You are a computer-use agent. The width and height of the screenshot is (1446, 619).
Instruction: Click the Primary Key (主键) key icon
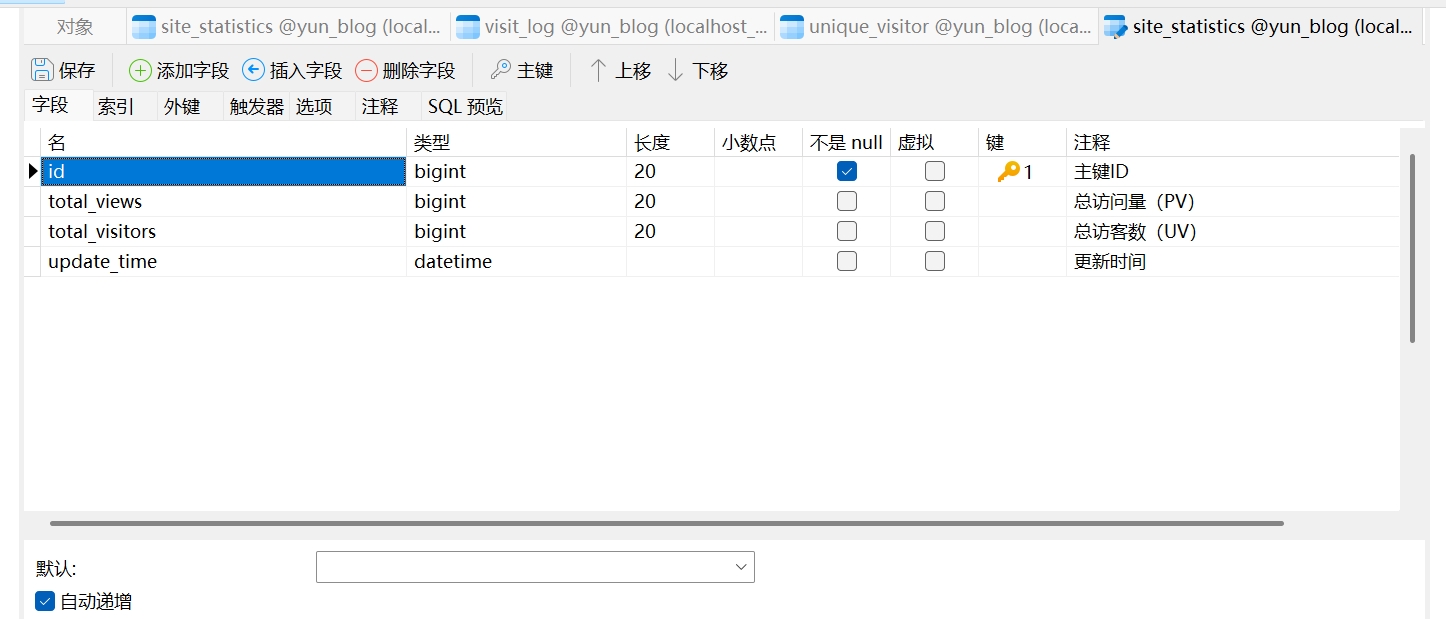(501, 70)
